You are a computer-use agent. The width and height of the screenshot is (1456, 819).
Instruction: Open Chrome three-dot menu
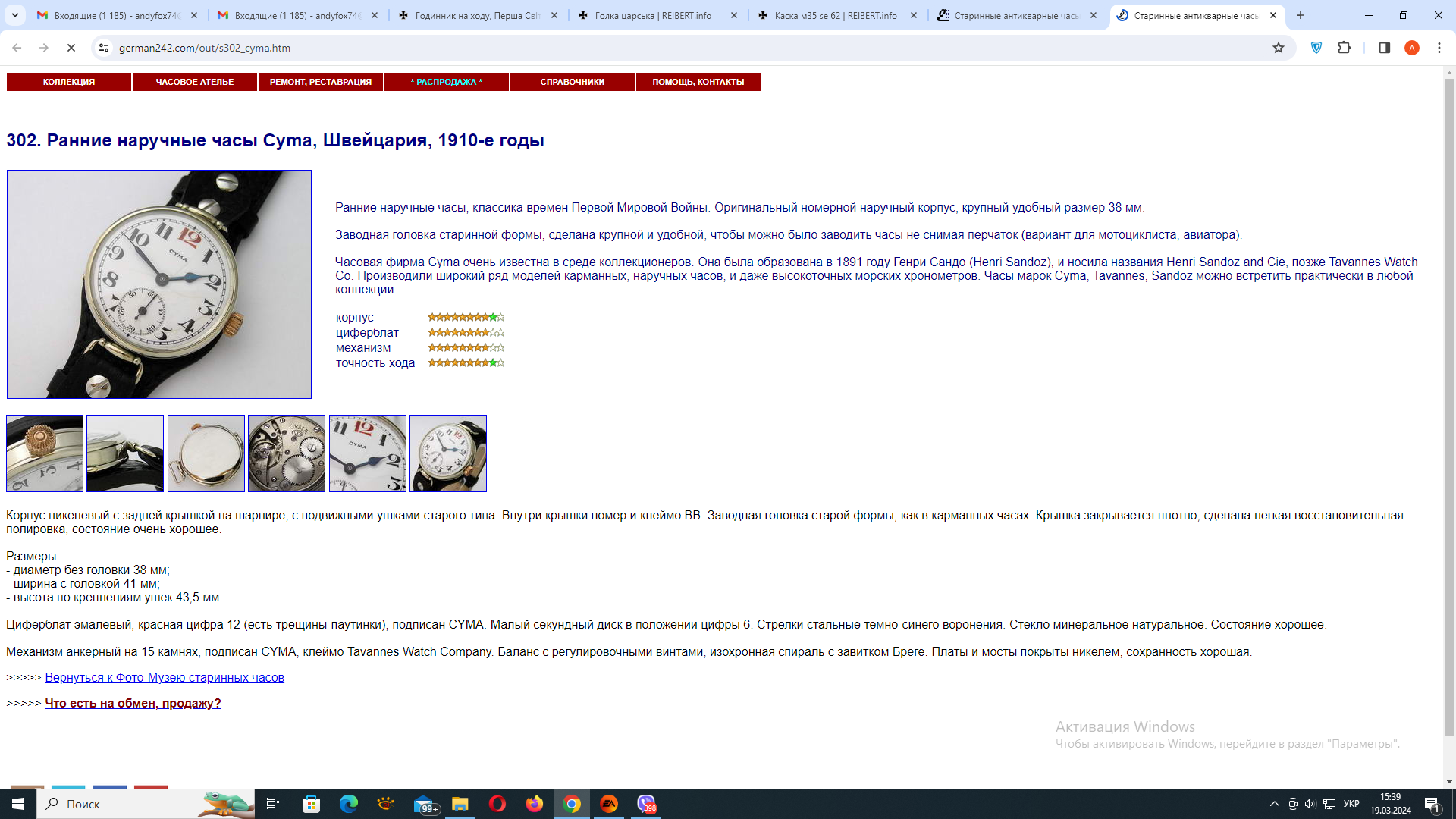(1439, 48)
